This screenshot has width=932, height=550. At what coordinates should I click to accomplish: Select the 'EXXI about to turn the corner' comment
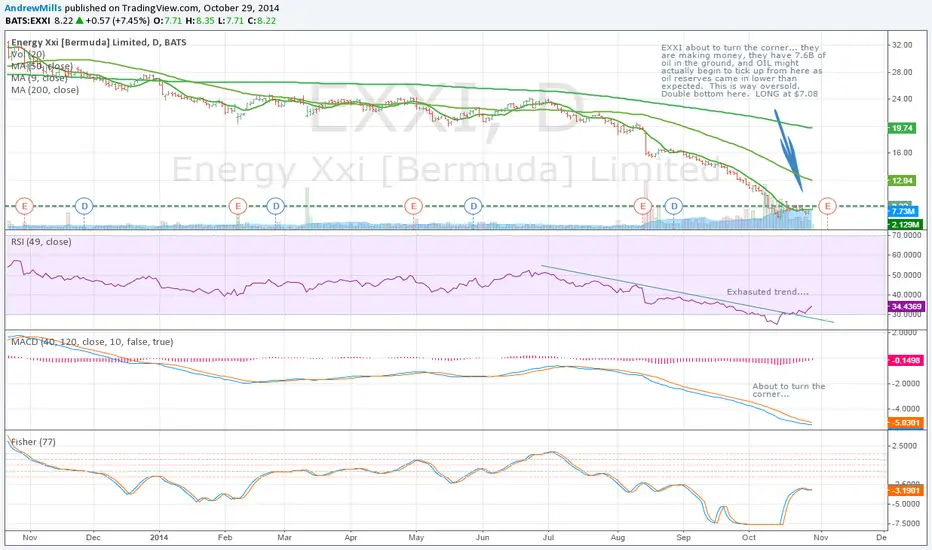(x=743, y=70)
